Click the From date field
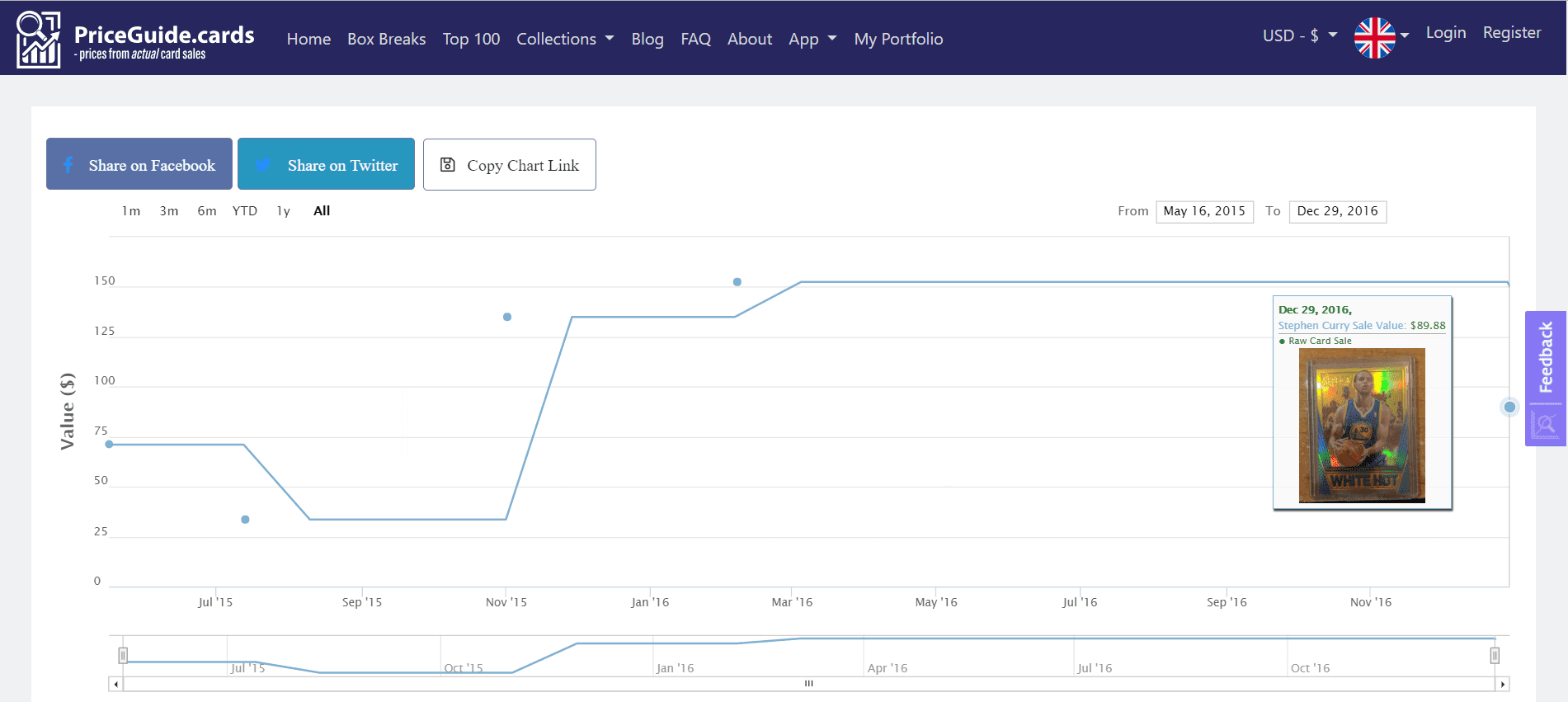 coord(1204,212)
